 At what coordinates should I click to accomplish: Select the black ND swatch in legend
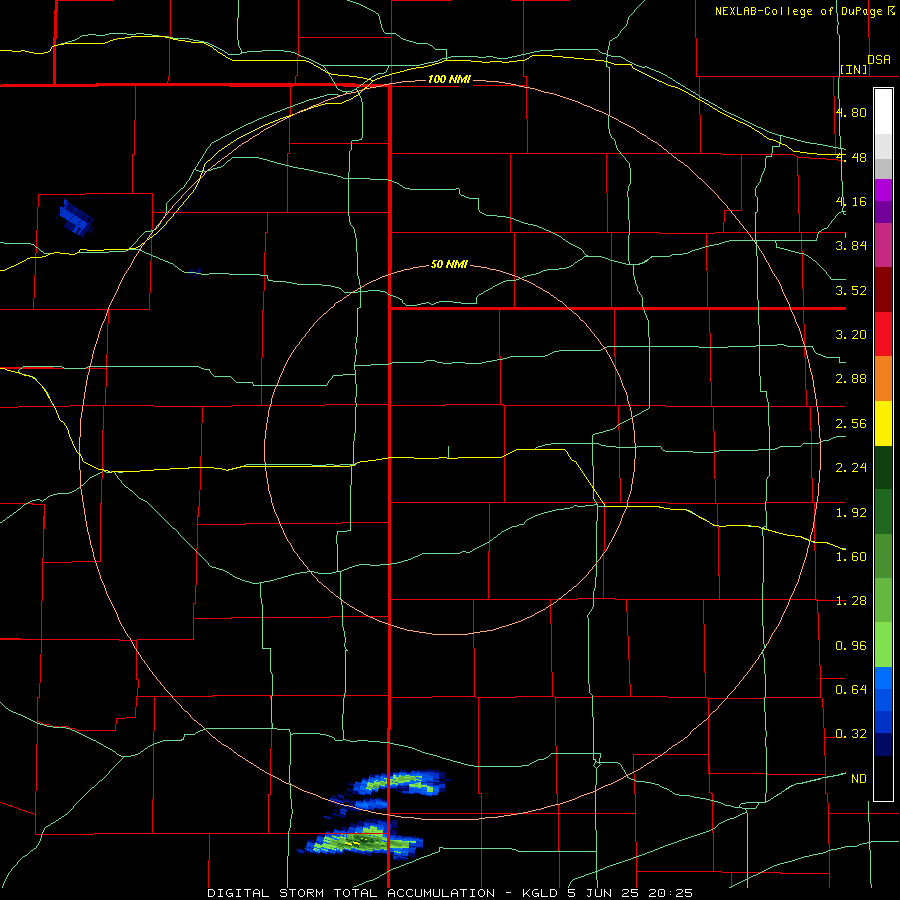click(x=883, y=778)
